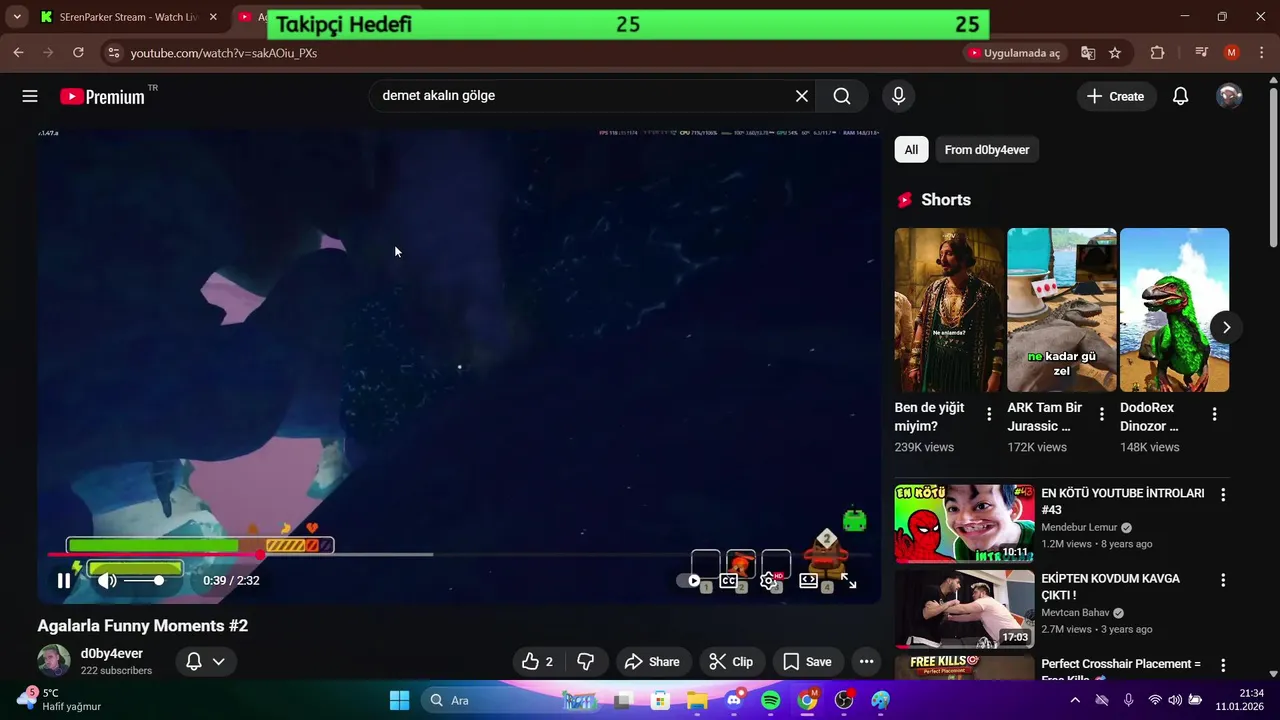The width and height of the screenshot is (1280, 720).
Task: Toggle closed captions CC button
Action: (x=729, y=580)
